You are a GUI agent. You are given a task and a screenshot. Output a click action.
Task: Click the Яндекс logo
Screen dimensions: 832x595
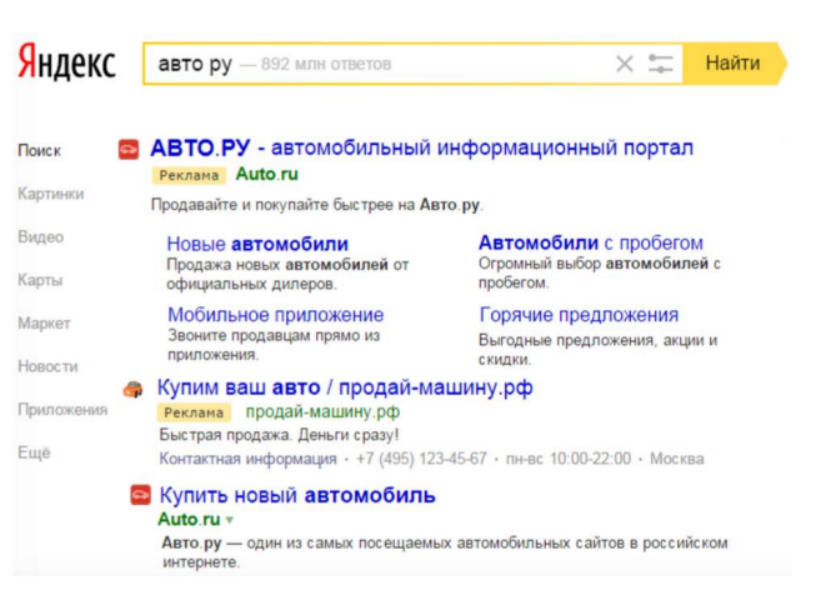(x=67, y=63)
